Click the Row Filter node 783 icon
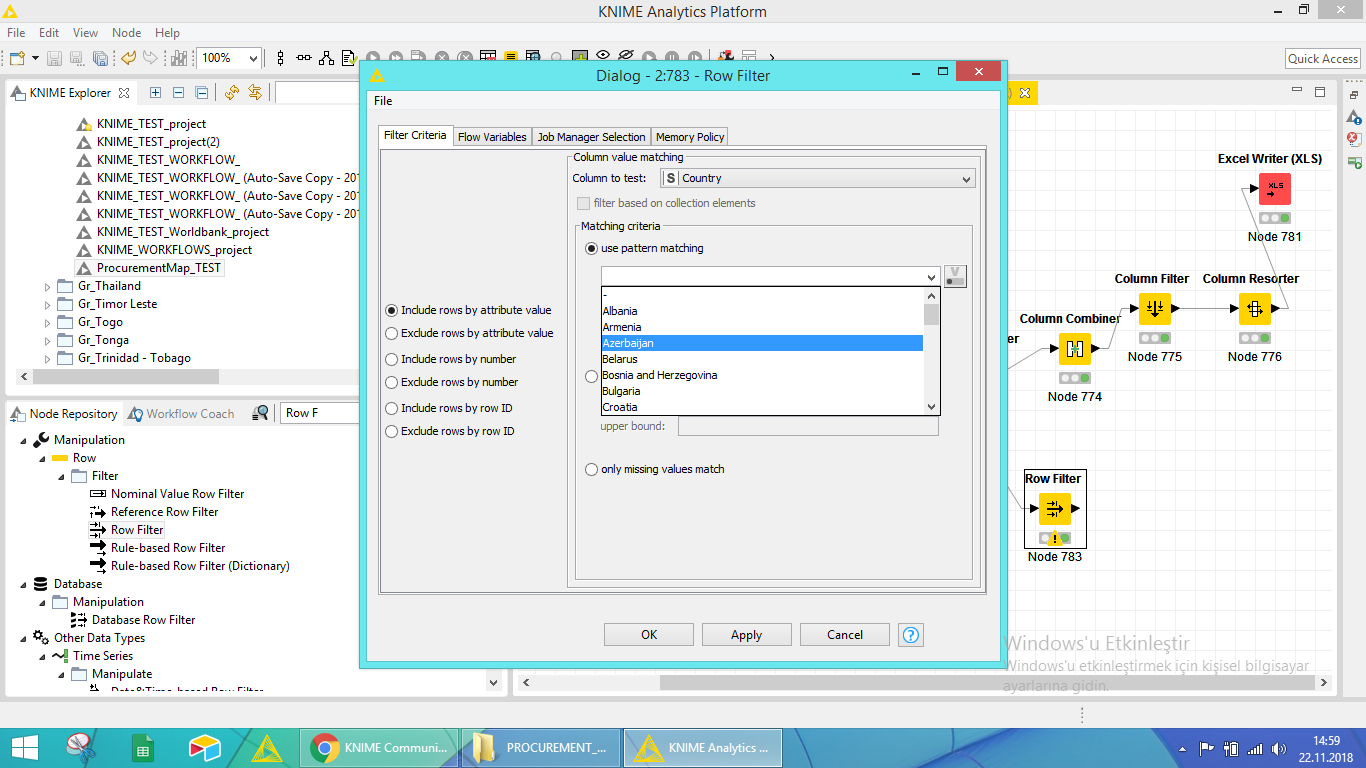Viewport: 1366px width, 768px height. [x=1054, y=509]
